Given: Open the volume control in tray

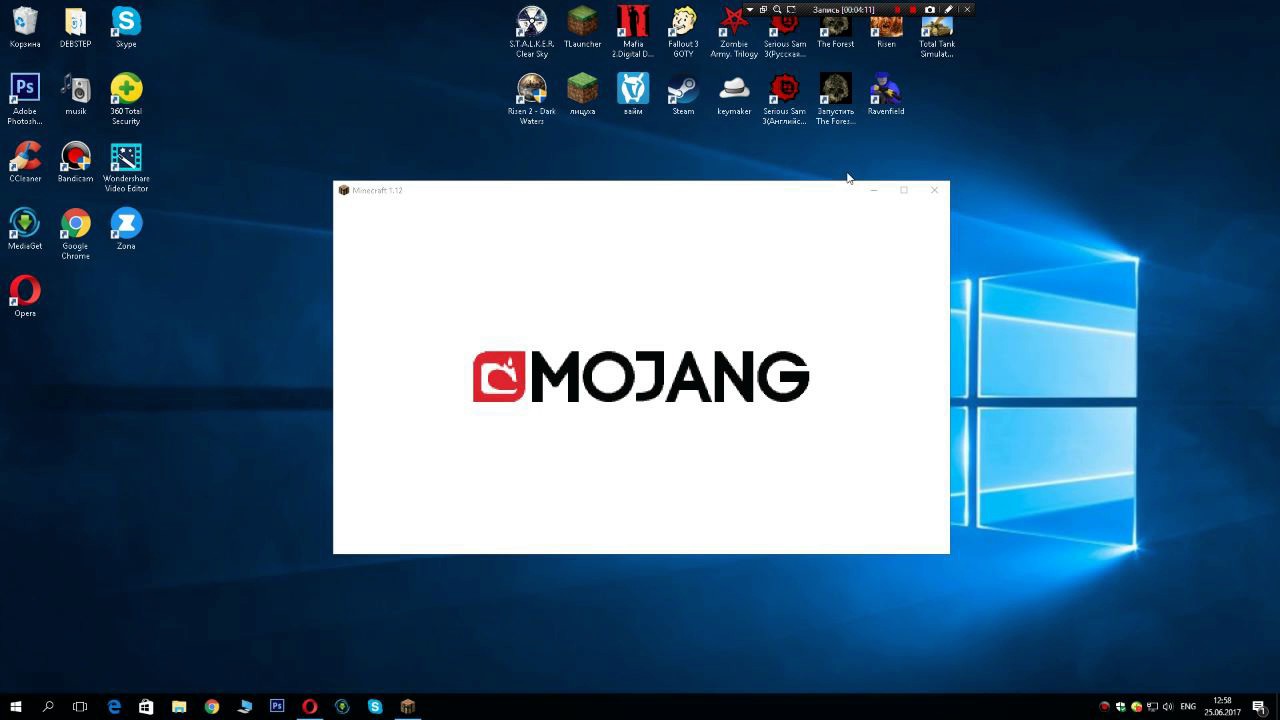Looking at the screenshot, I should pyautogui.click(x=1168, y=707).
